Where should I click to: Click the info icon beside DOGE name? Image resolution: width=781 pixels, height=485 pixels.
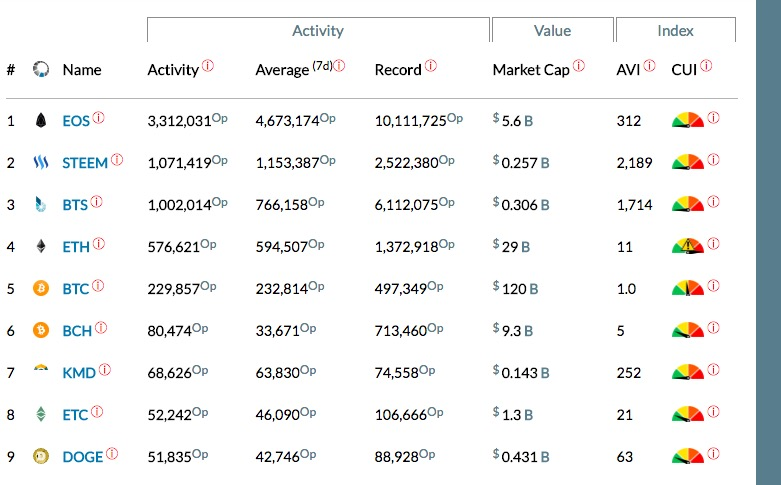click(x=112, y=454)
